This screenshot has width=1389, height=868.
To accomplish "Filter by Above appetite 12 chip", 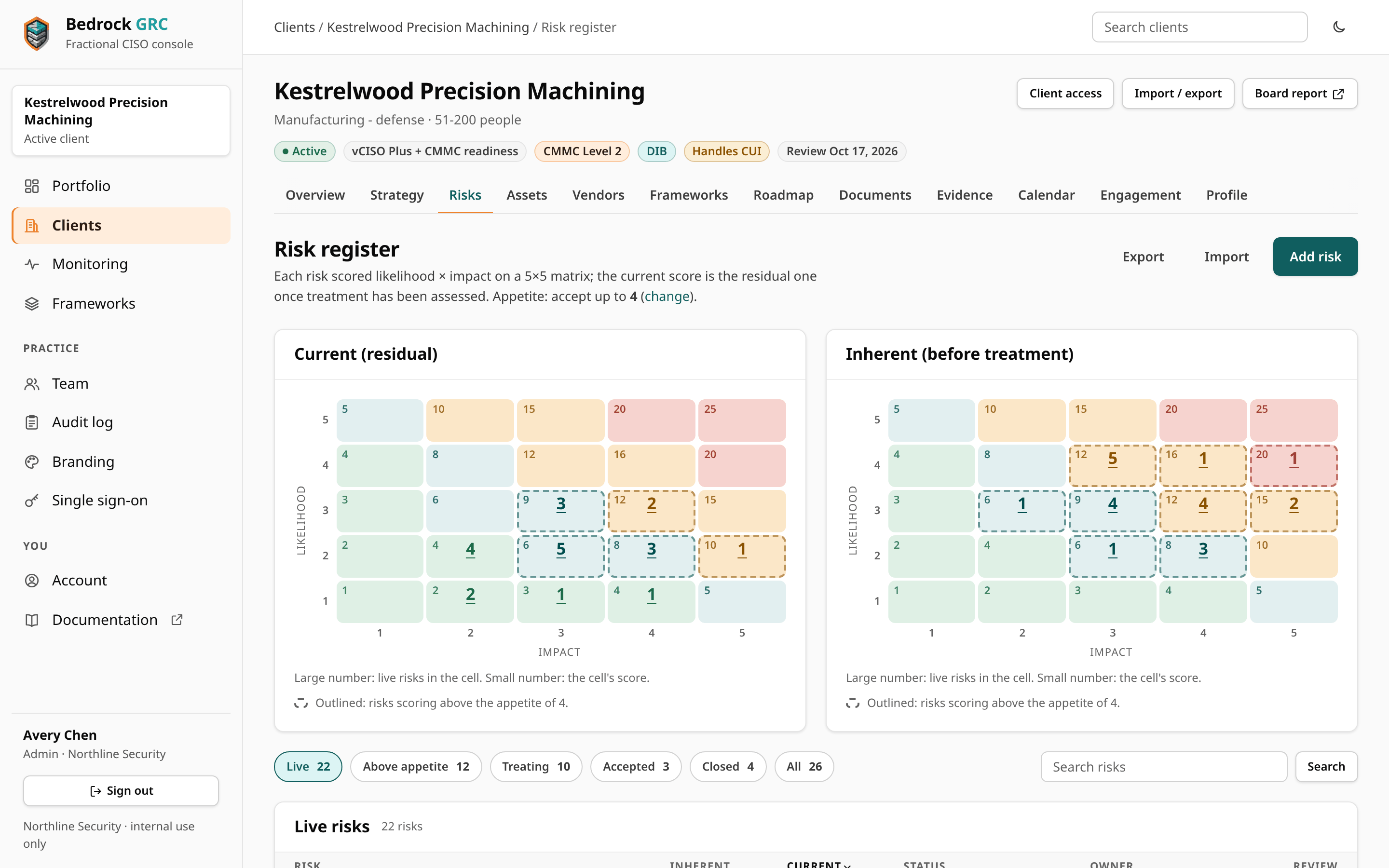I will [416, 766].
